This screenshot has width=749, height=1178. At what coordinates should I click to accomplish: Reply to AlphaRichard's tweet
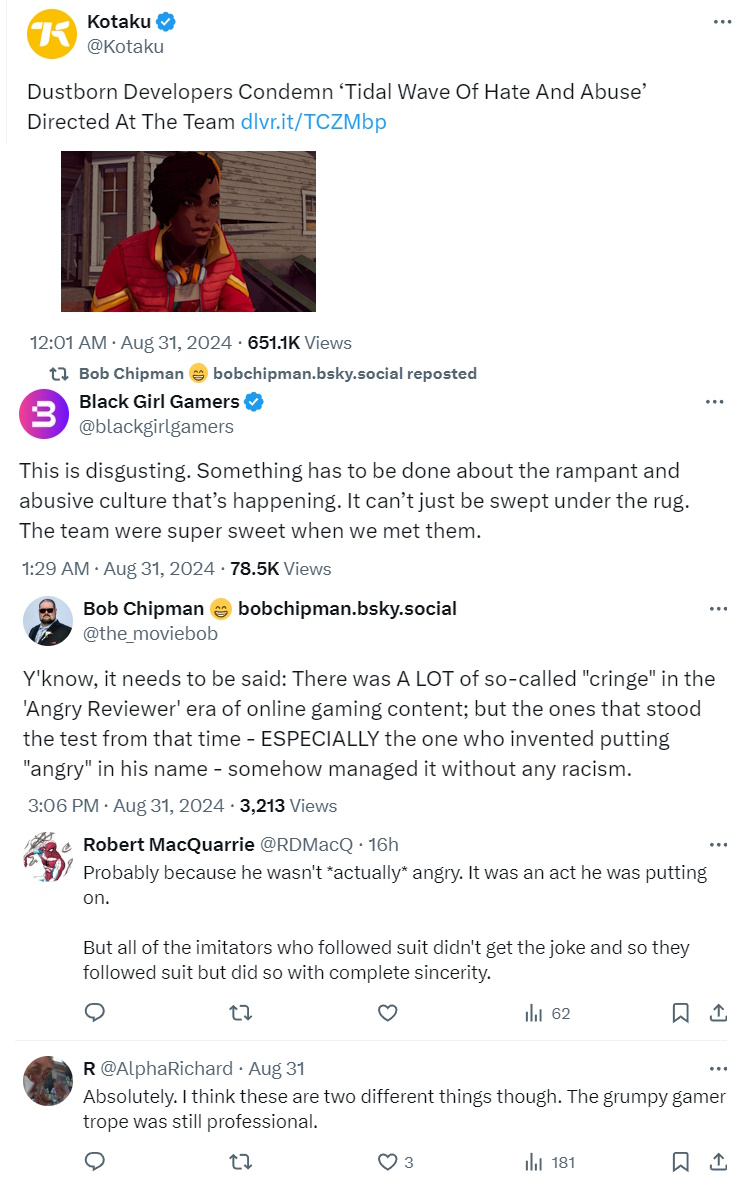click(x=95, y=1162)
